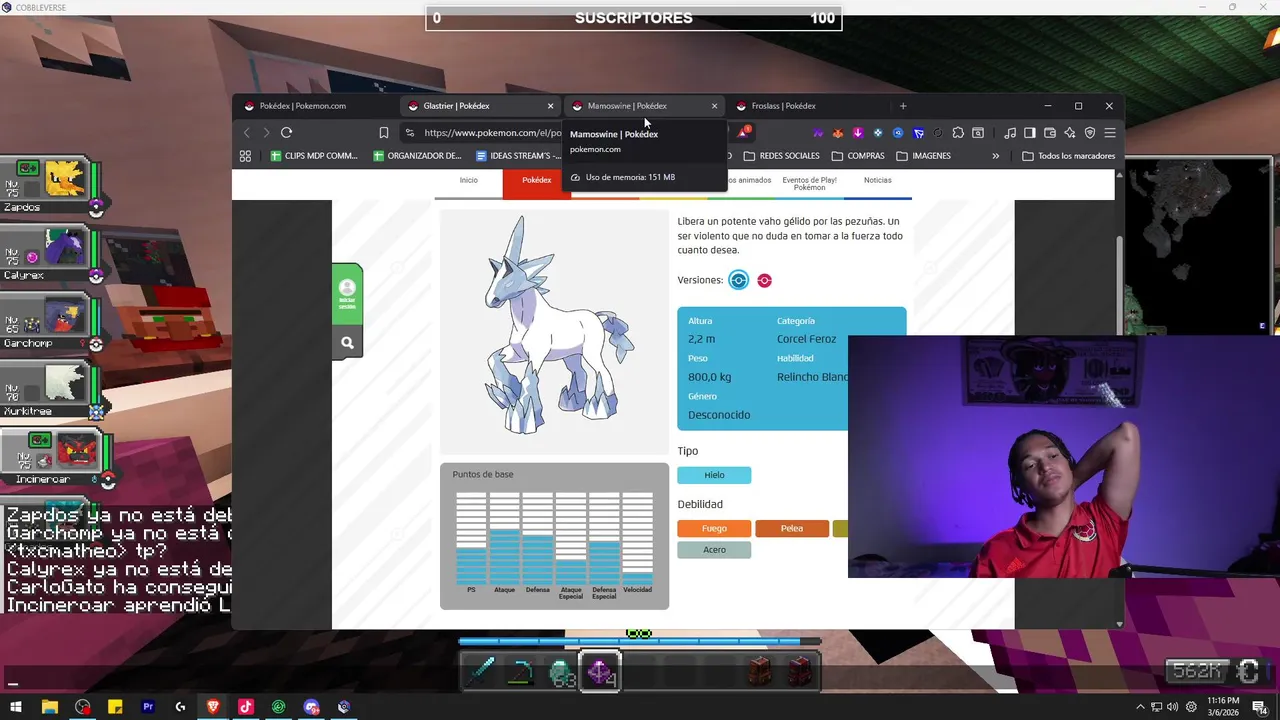The height and width of the screenshot is (720, 1280).
Task: Open the CLIPS MDP COMM... bookmark
Action: 314,156
